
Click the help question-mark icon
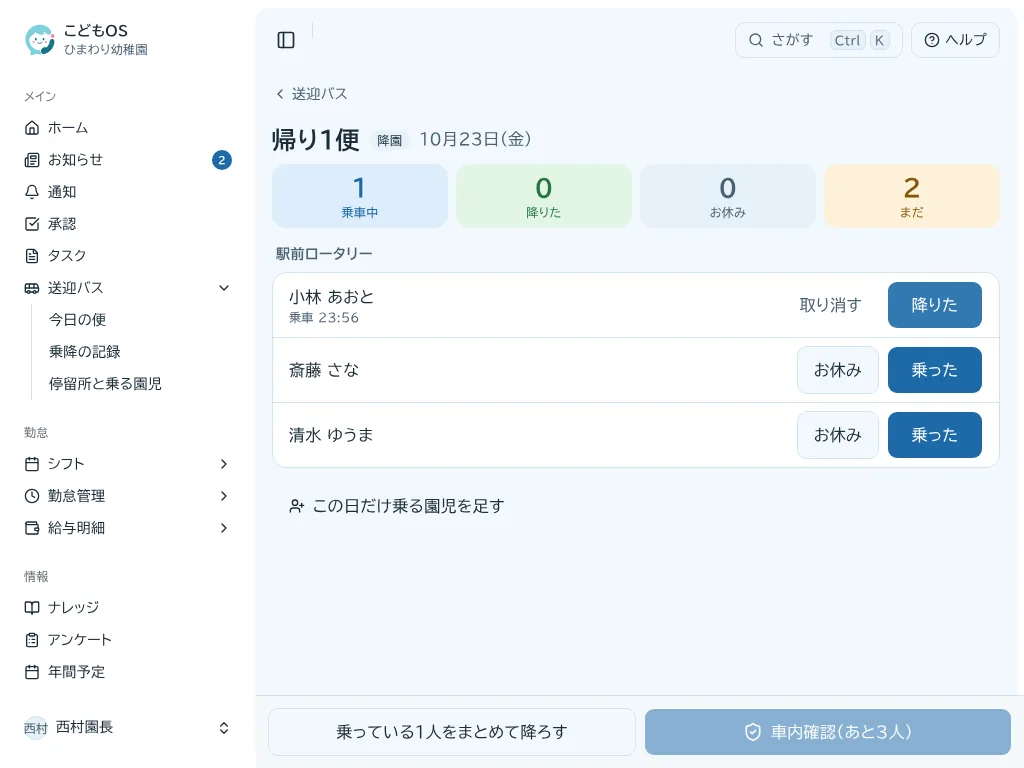coord(932,40)
